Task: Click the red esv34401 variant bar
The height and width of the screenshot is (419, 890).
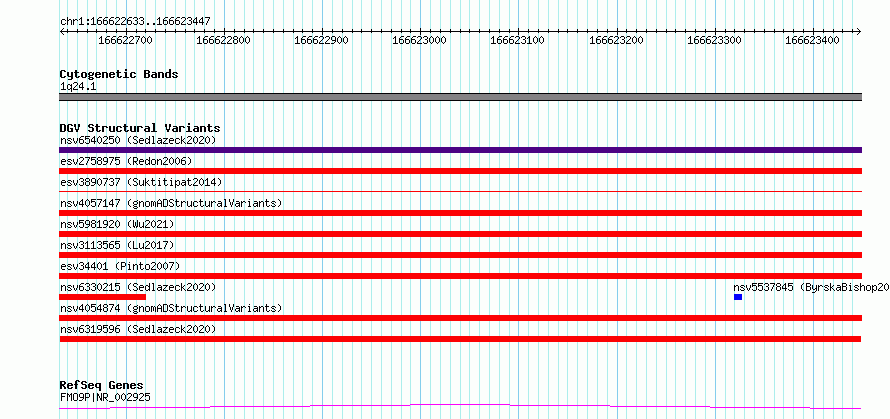Action: click(460, 276)
